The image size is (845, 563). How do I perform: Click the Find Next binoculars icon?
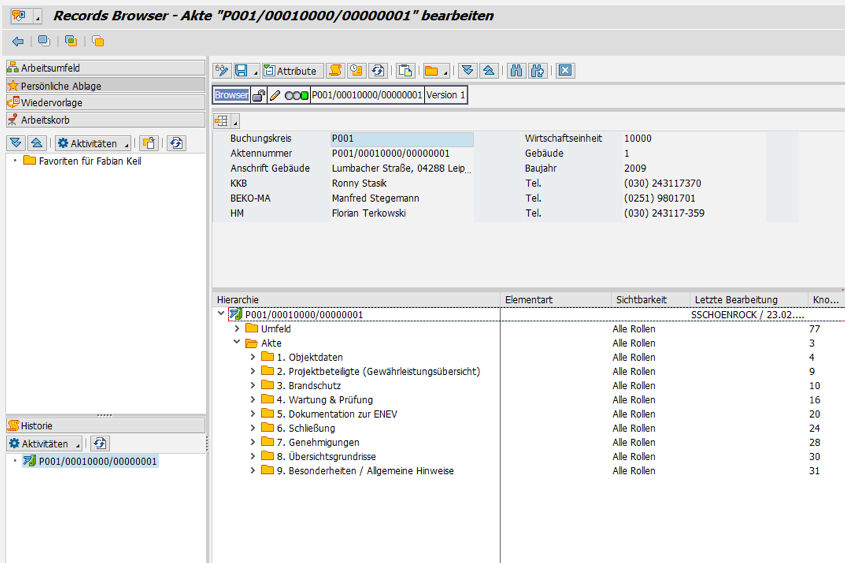coord(537,71)
